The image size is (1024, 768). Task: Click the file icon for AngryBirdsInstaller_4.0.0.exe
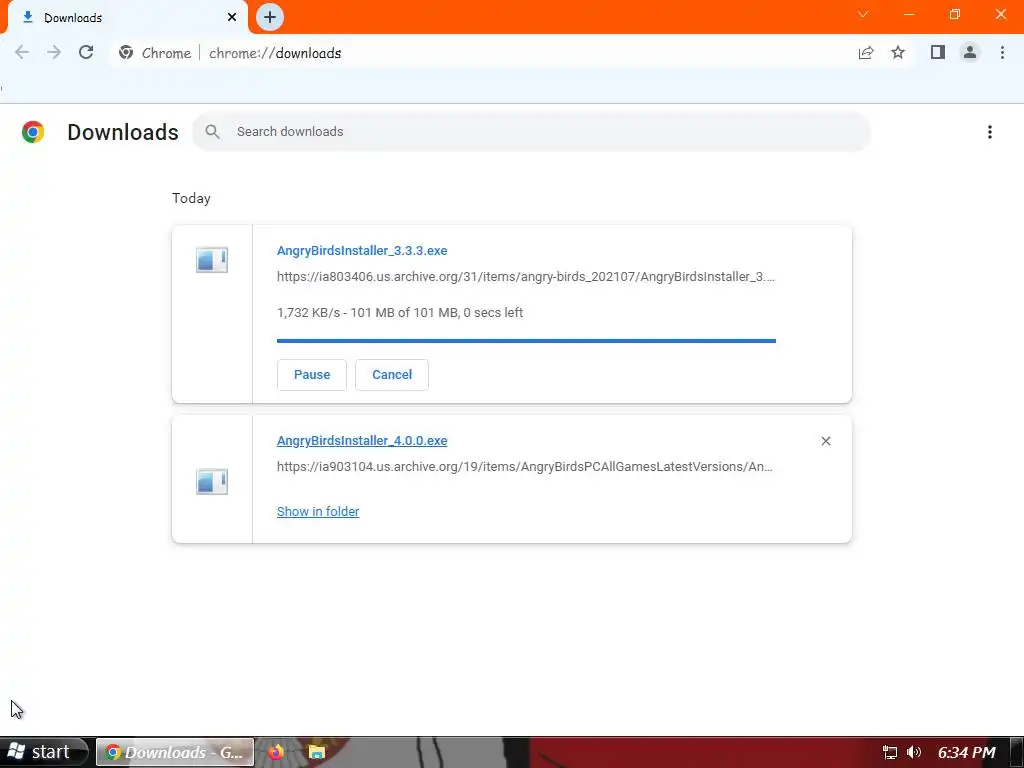click(x=212, y=482)
